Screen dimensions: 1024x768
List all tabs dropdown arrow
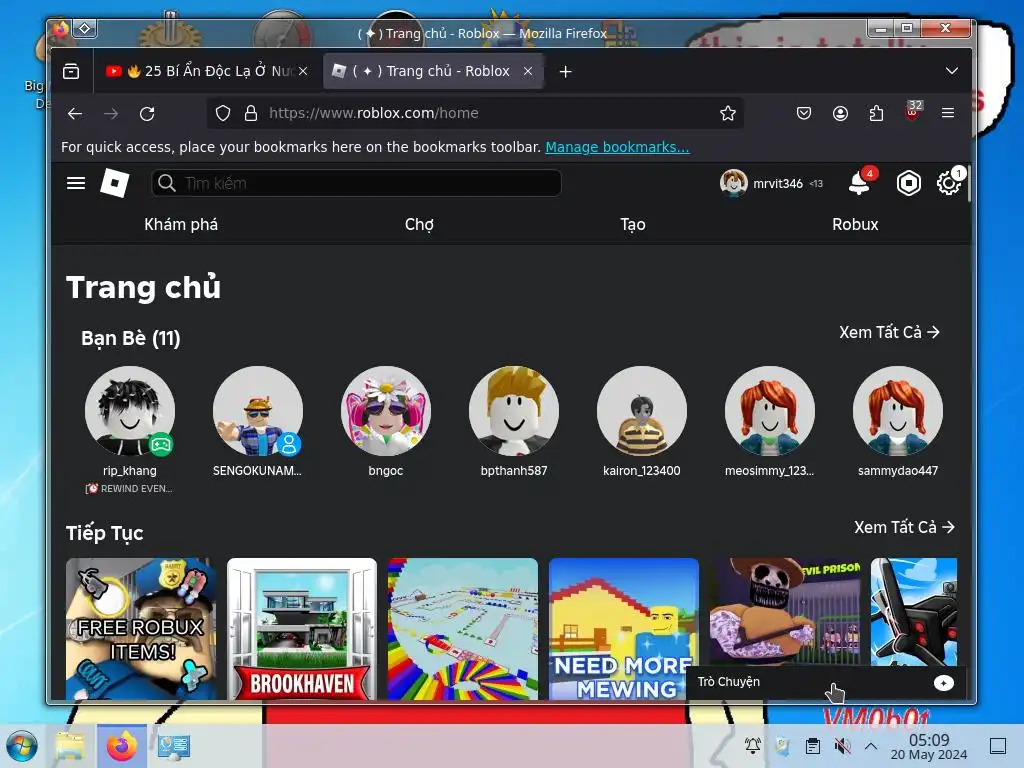[x=952, y=71]
